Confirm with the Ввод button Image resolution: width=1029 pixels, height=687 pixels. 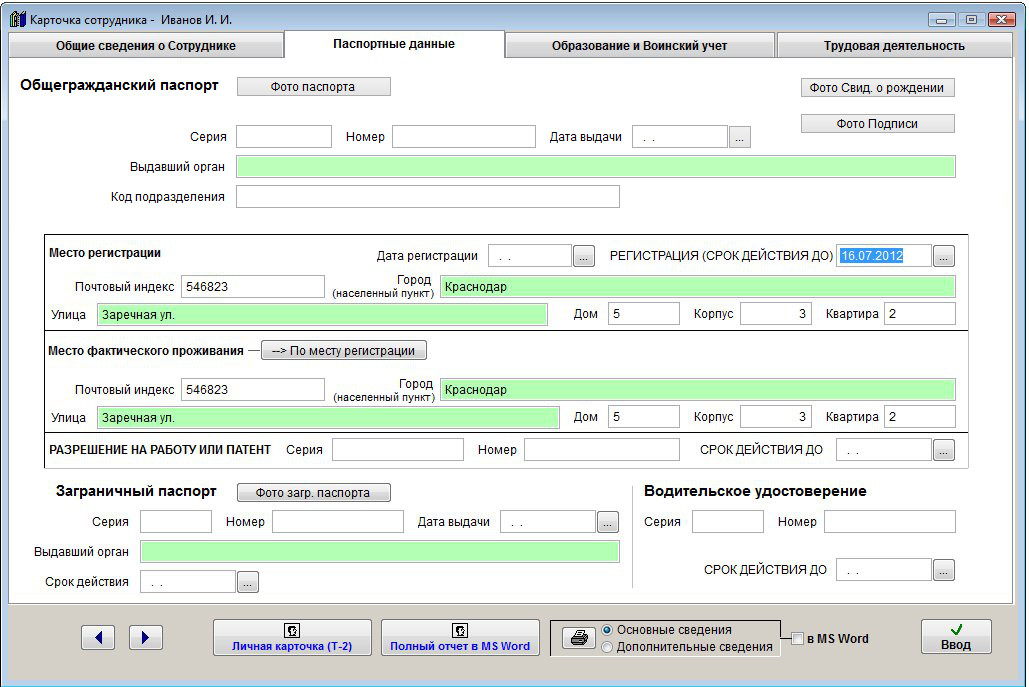click(x=956, y=637)
